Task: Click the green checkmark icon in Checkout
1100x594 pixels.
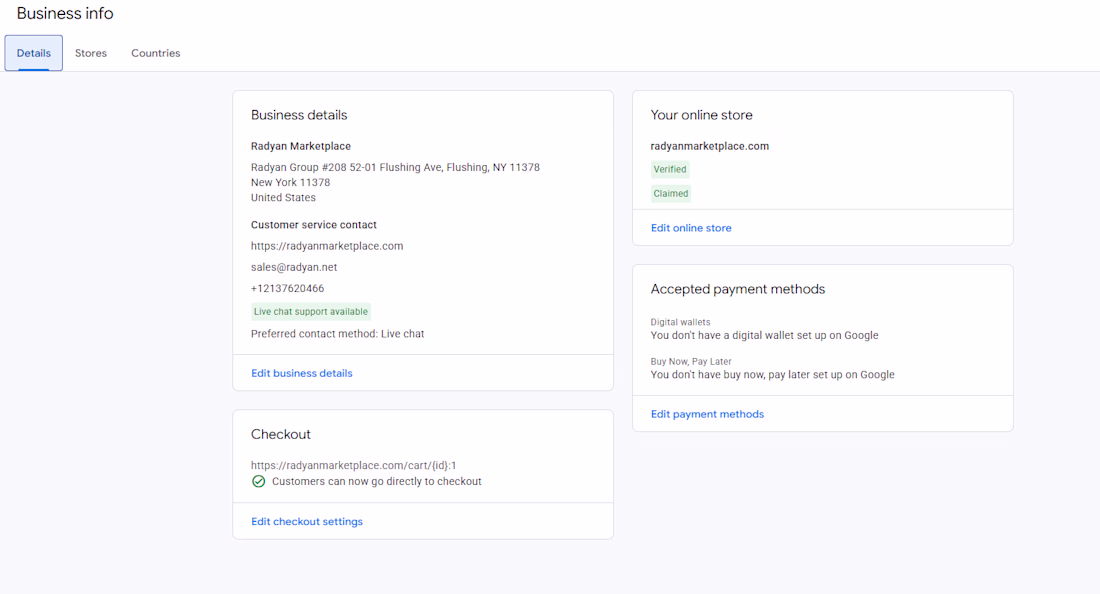Action: click(x=258, y=481)
